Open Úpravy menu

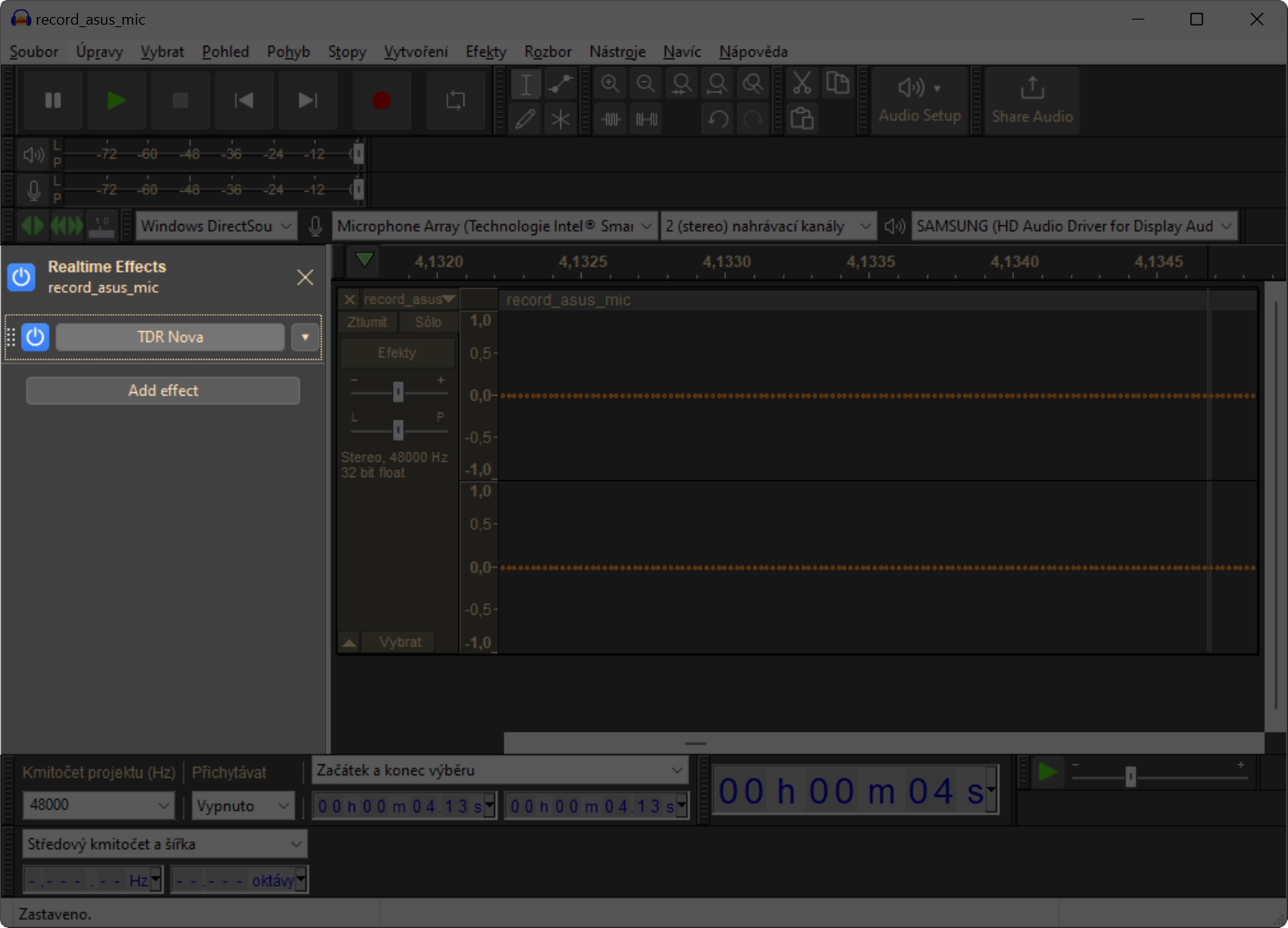tap(99, 52)
